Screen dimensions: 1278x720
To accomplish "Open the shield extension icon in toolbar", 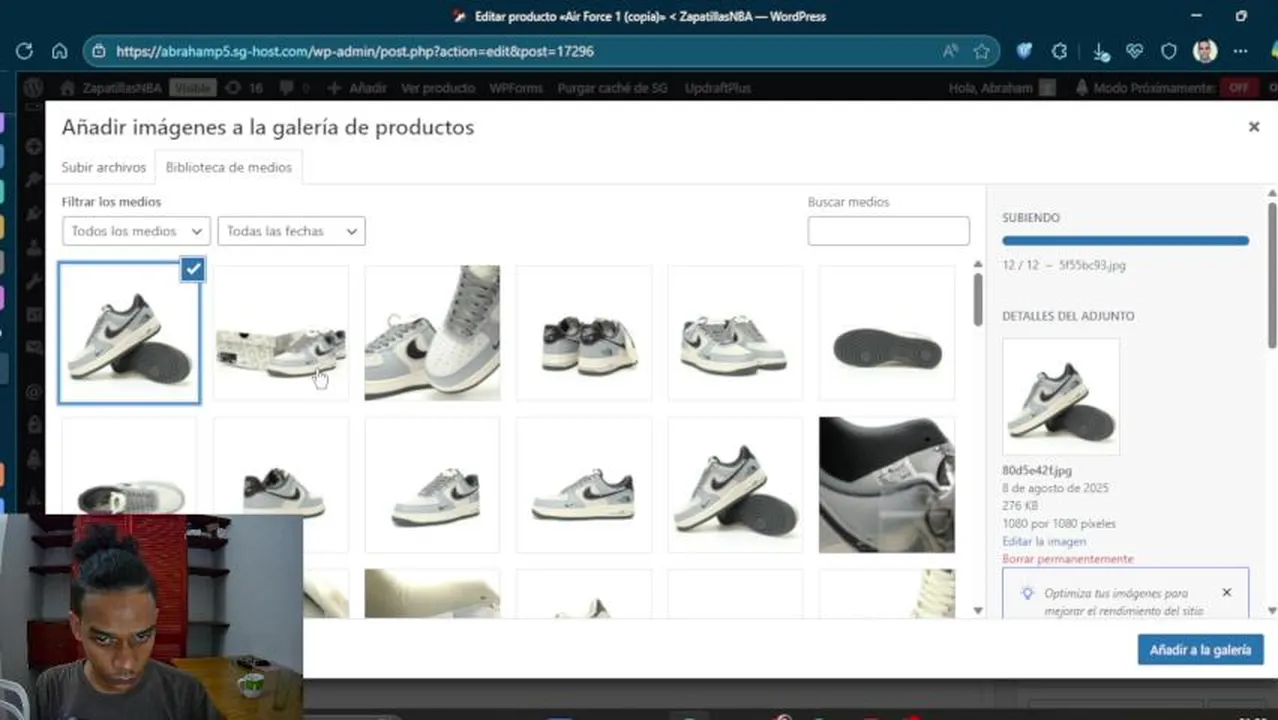I will point(1024,51).
